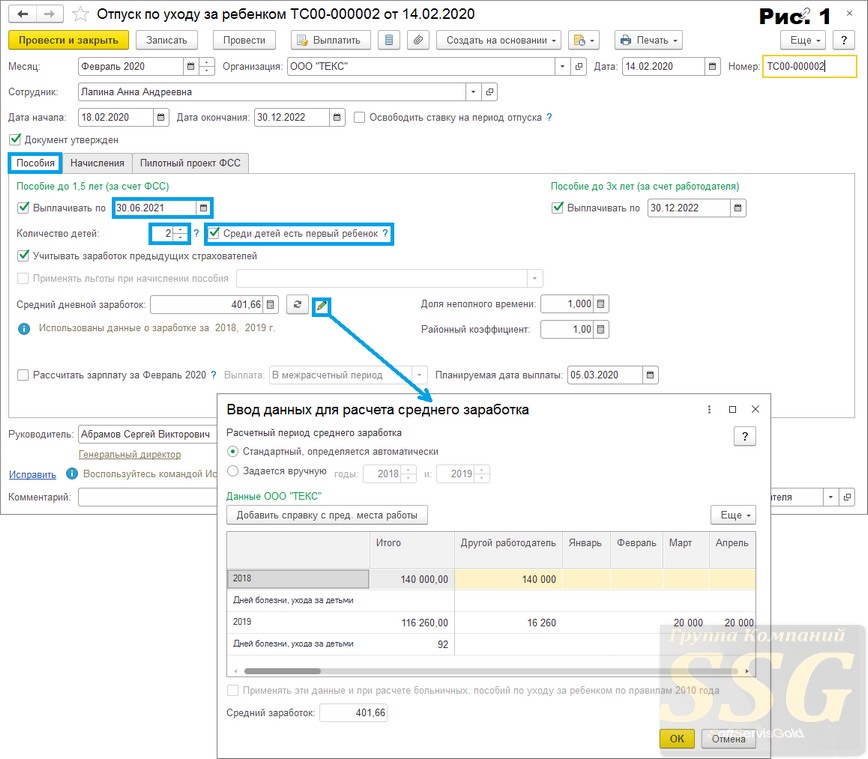
Task: Open the open-record icon beside the comment-row dropdown
Action: (x=847, y=497)
